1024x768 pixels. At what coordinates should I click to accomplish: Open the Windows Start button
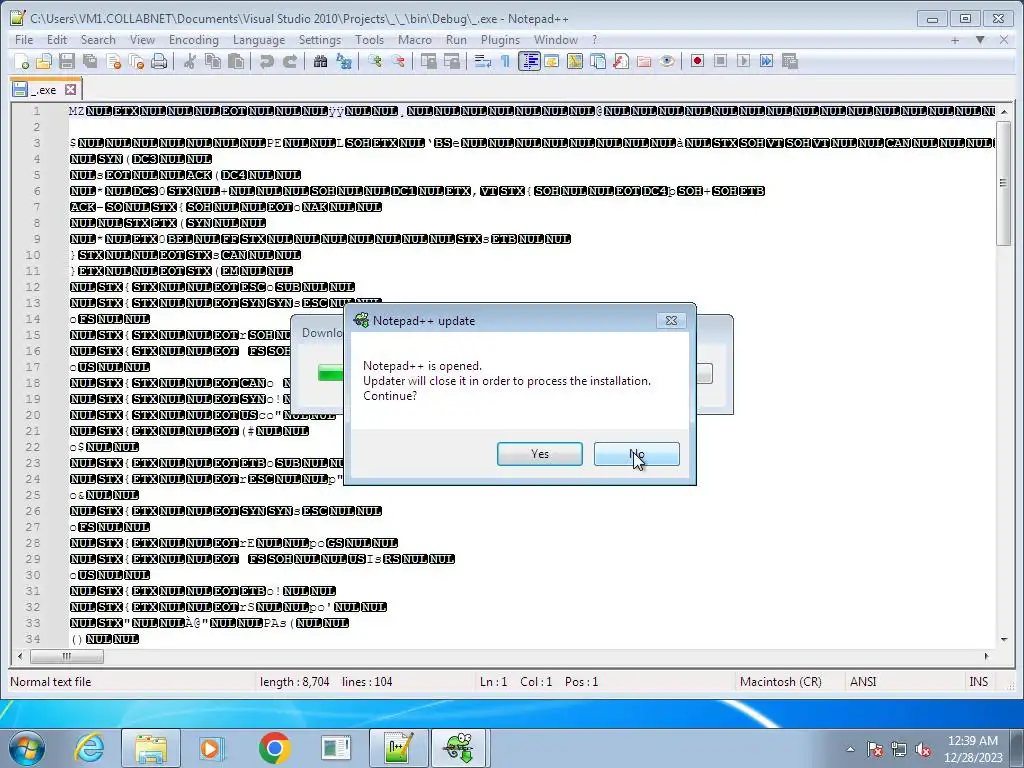tap(26, 748)
